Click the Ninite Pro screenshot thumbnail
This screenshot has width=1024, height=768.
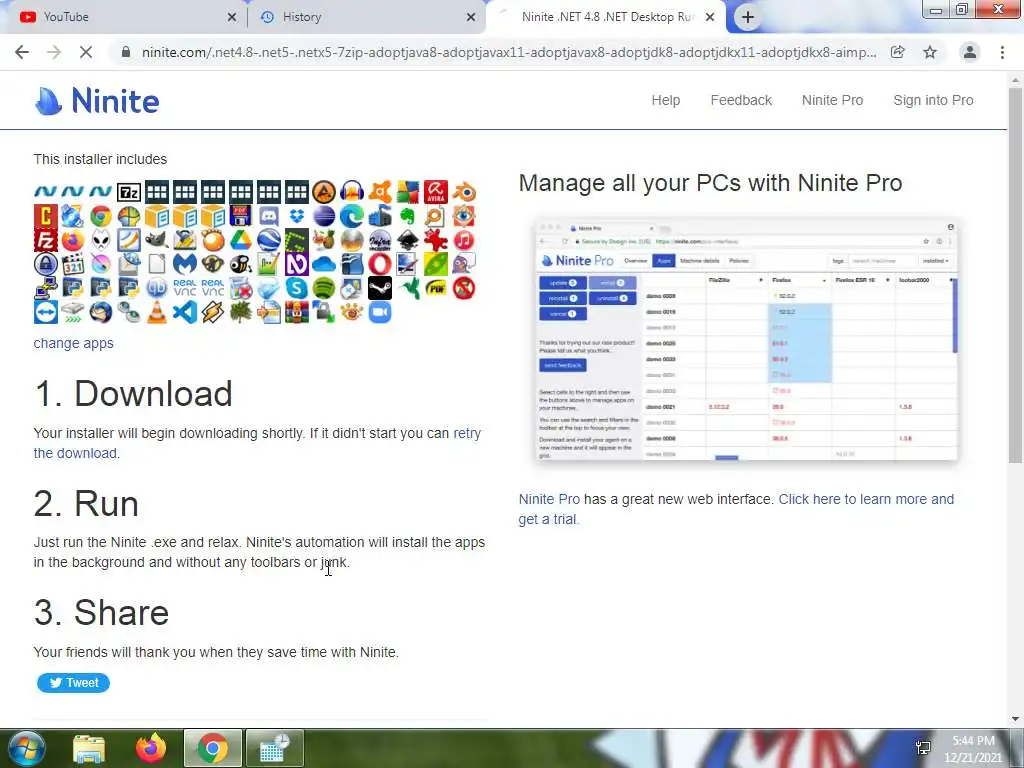(746, 340)
